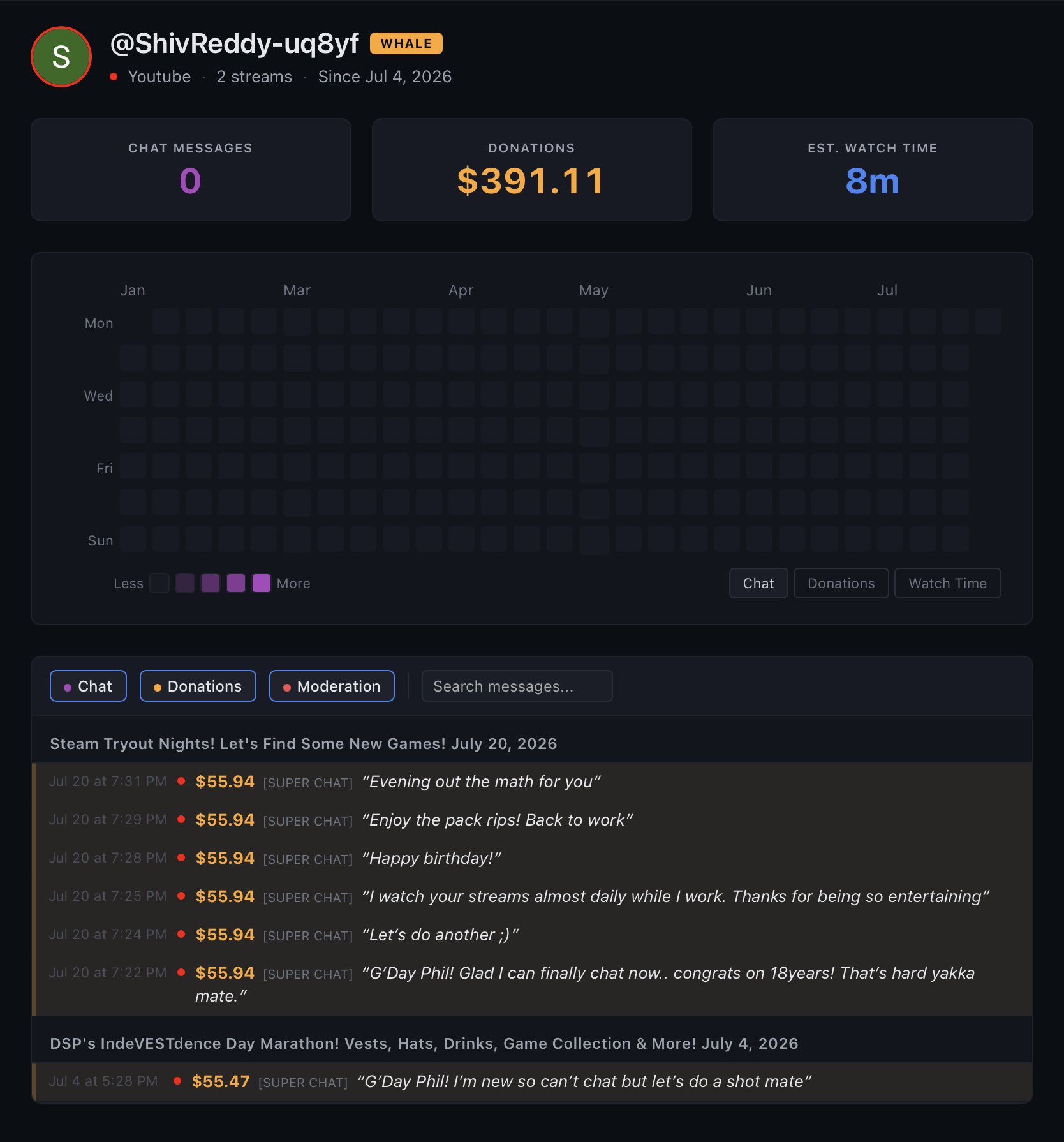Click the brightest purple legend swatch
The height and width of the screenshot is (1142, 1064).
coord(262,583)
